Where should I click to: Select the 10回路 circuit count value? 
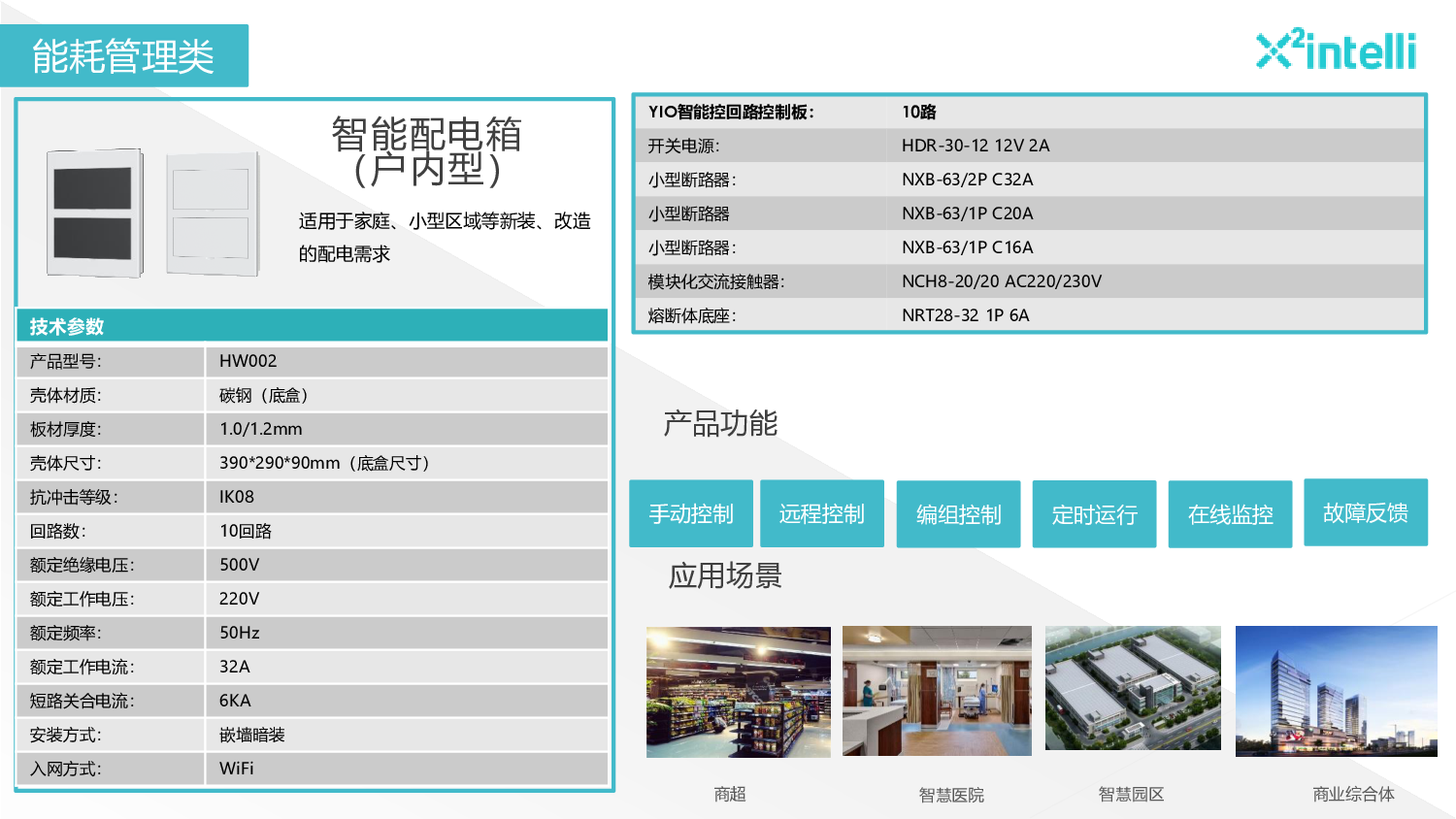[246, 531]
